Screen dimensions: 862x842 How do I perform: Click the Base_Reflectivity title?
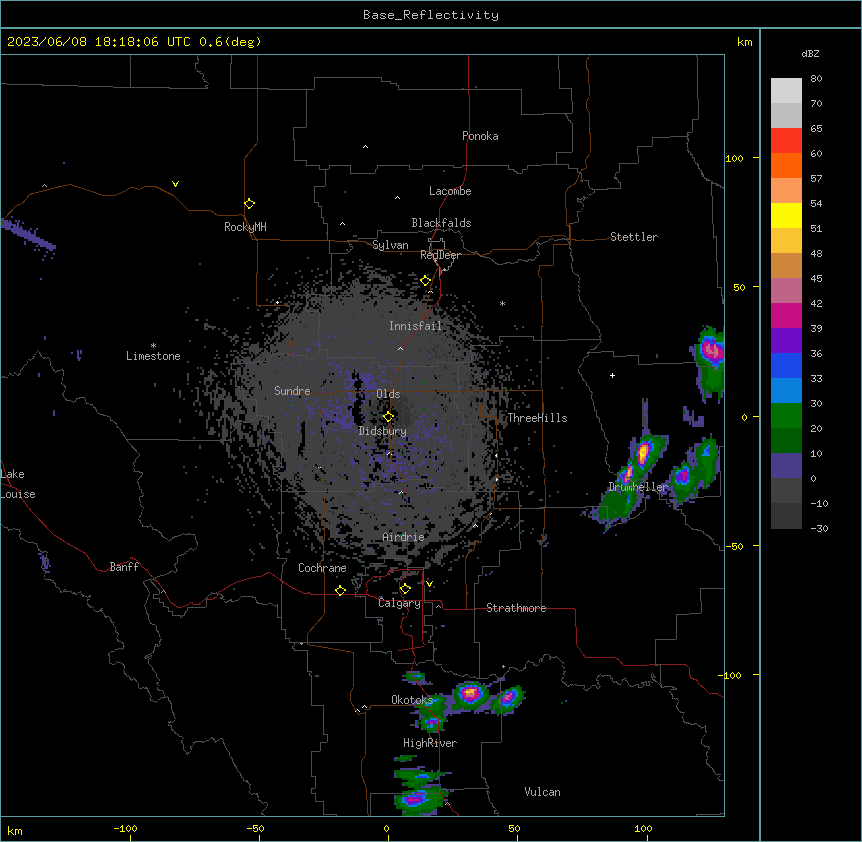click(431, 15)
